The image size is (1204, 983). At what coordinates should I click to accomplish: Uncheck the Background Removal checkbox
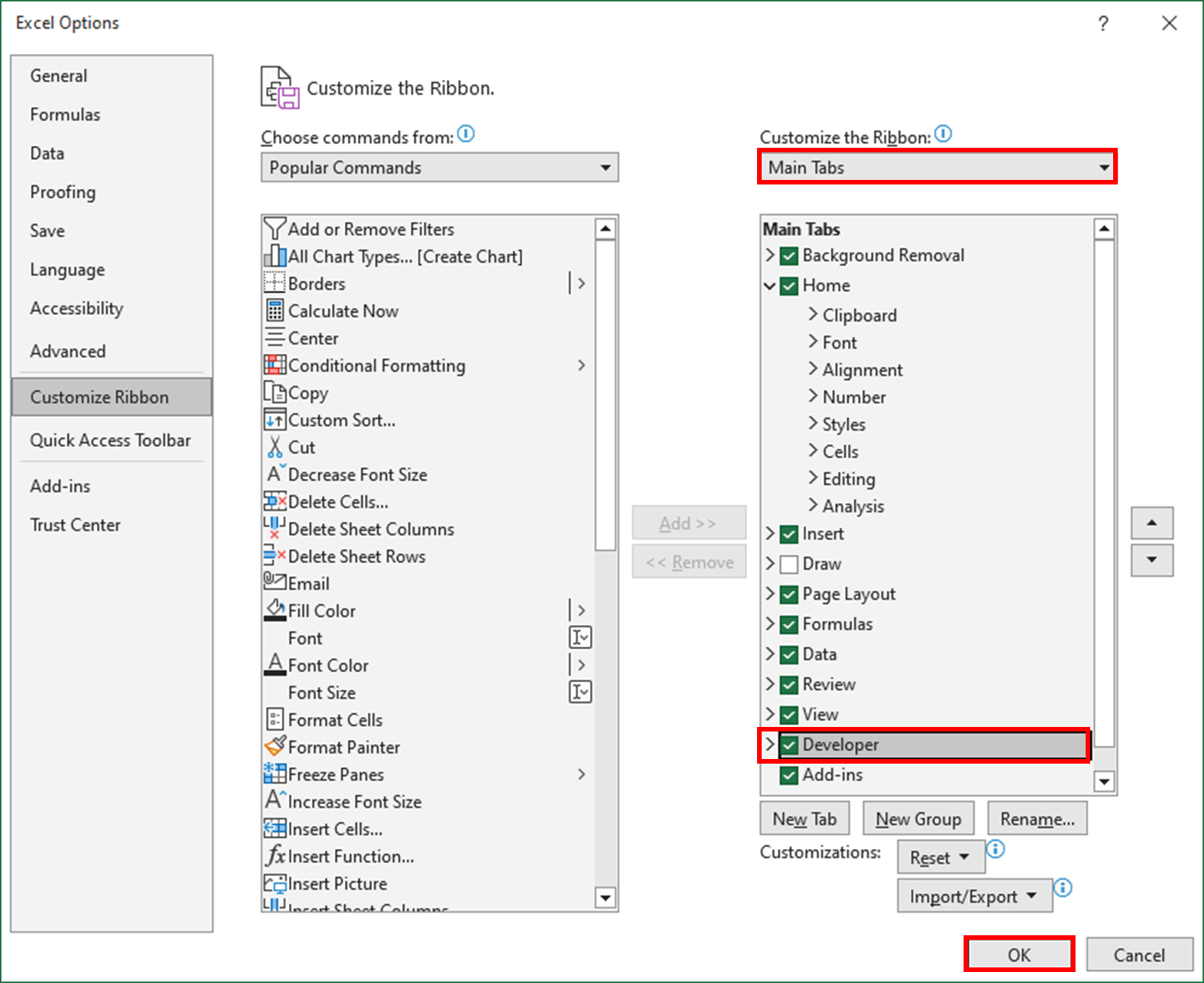click(x=788, y=256)
